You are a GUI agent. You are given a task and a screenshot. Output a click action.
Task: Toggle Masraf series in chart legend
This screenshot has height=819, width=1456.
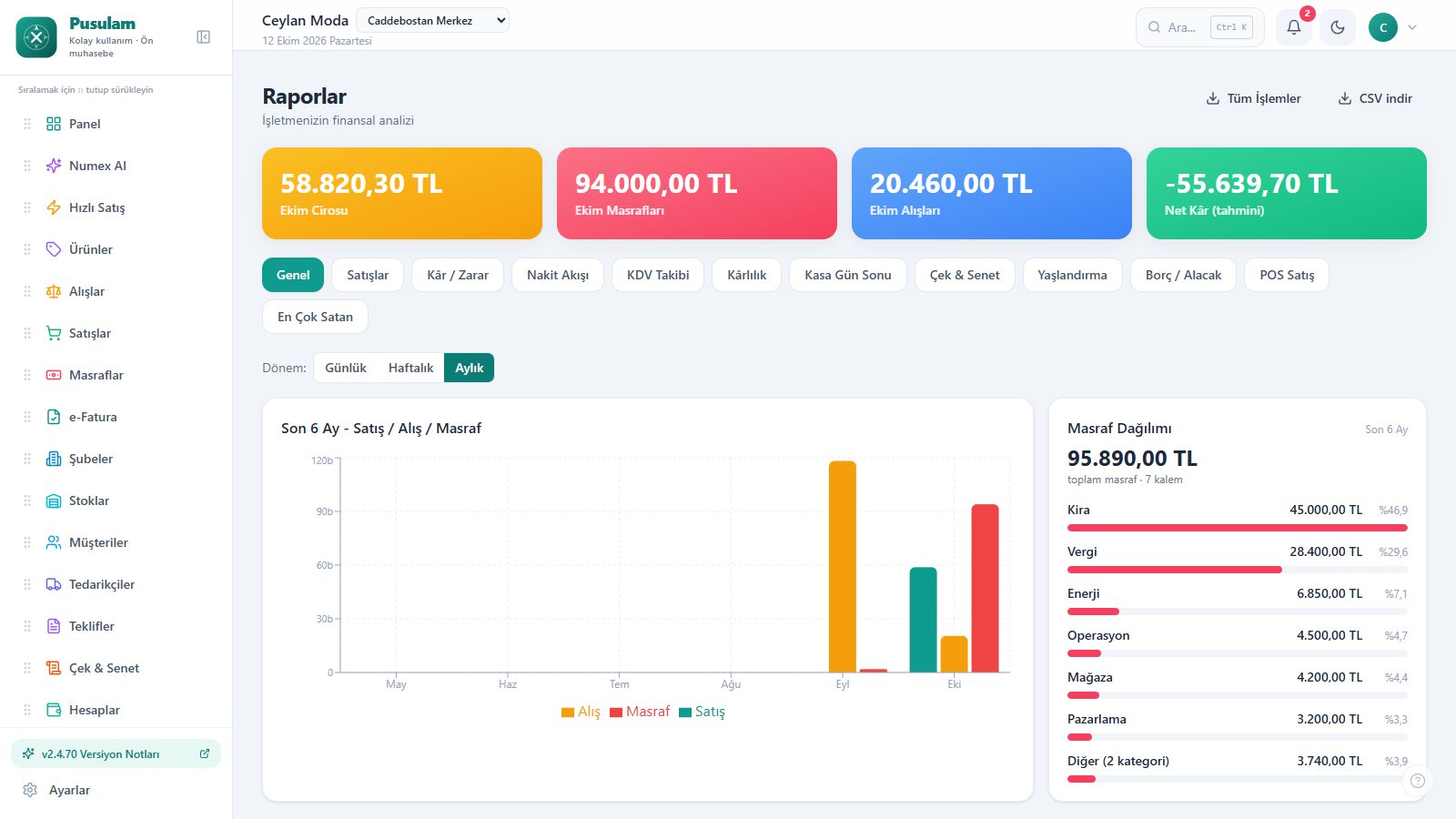(x=640, y=712)
